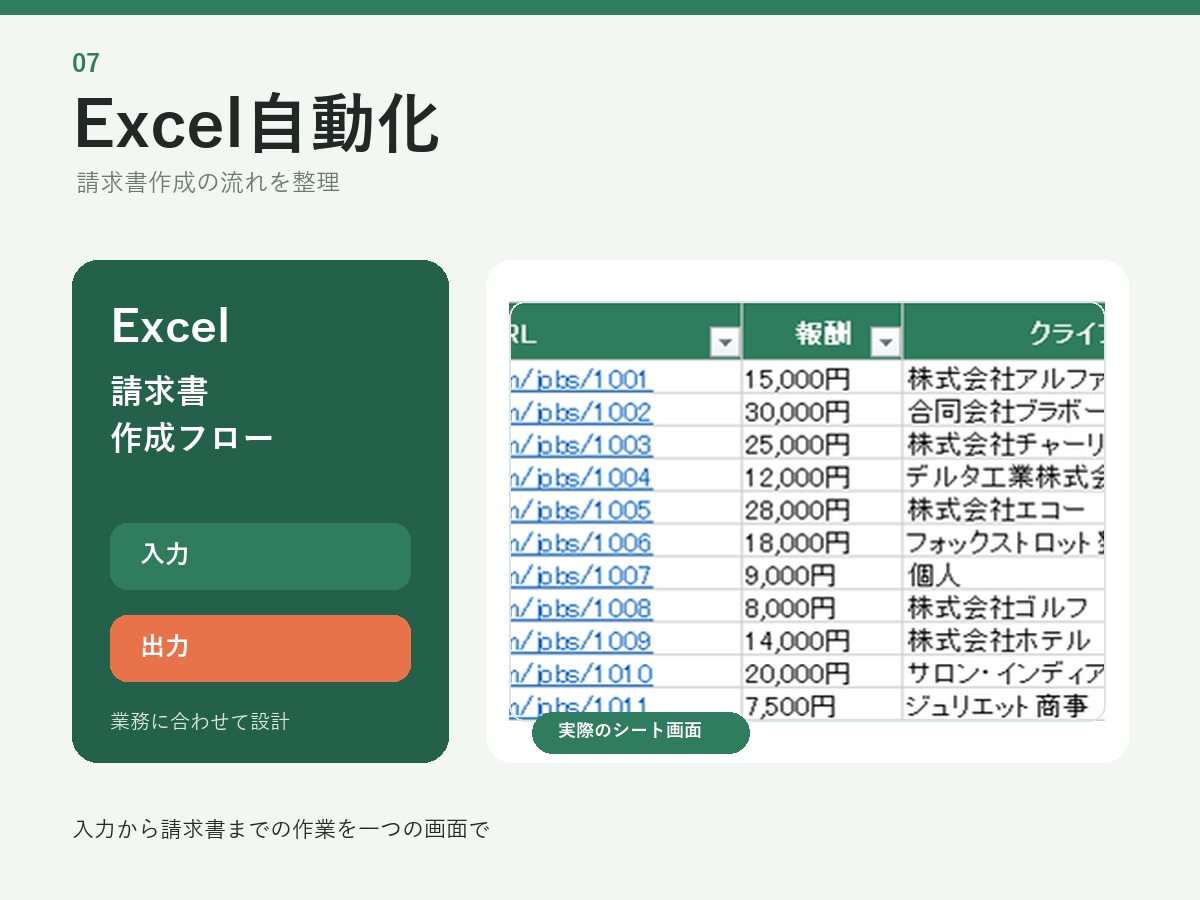Click the 業務に合わせて設計 note

tap(200, 721)
